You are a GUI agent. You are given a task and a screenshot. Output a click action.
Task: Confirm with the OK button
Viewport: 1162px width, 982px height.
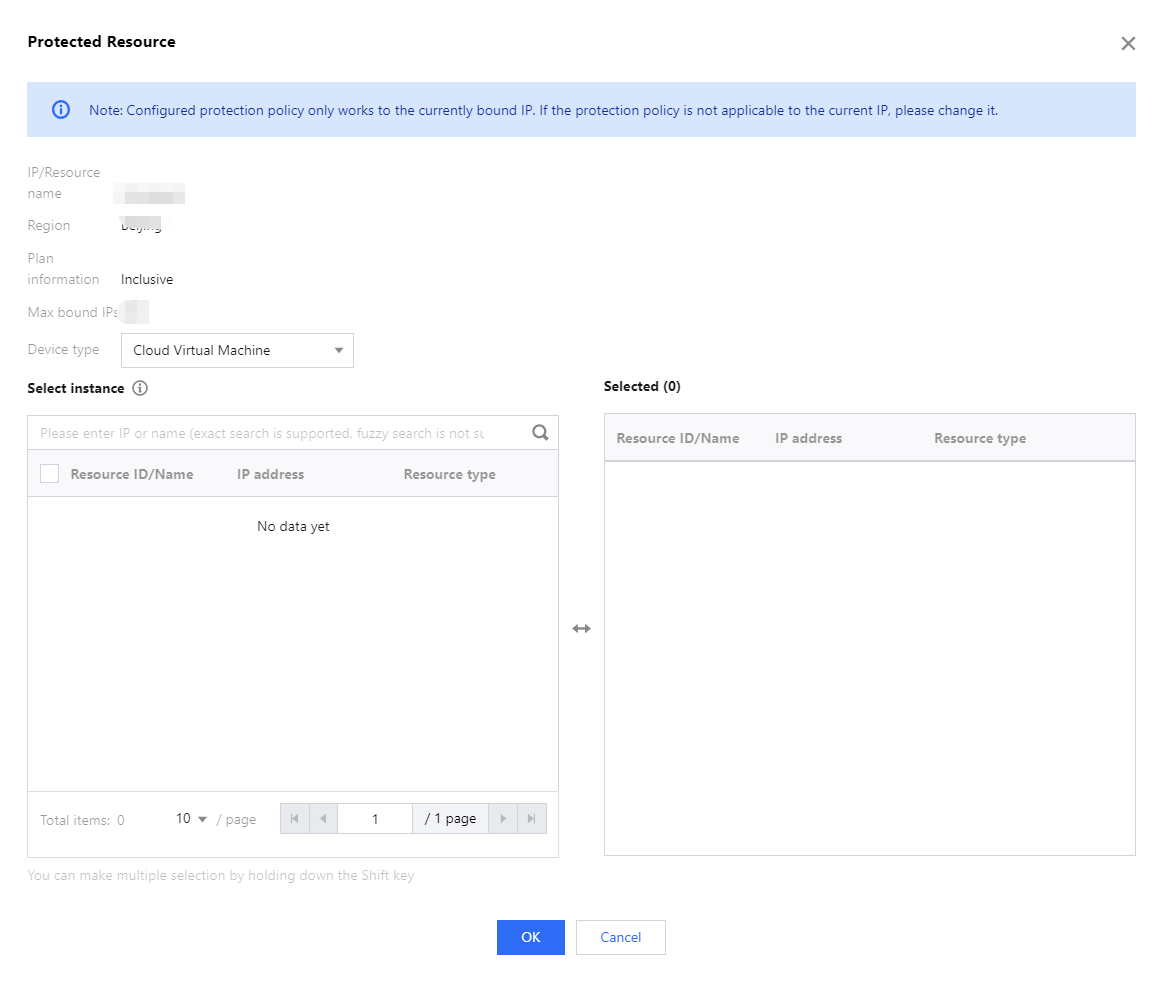click(530, 937)
